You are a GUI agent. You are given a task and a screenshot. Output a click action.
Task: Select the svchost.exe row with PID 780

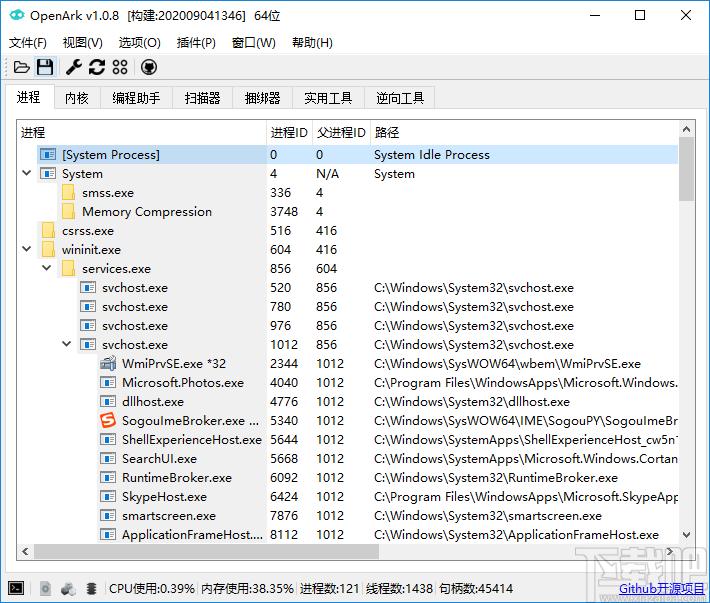coord(347,306)
